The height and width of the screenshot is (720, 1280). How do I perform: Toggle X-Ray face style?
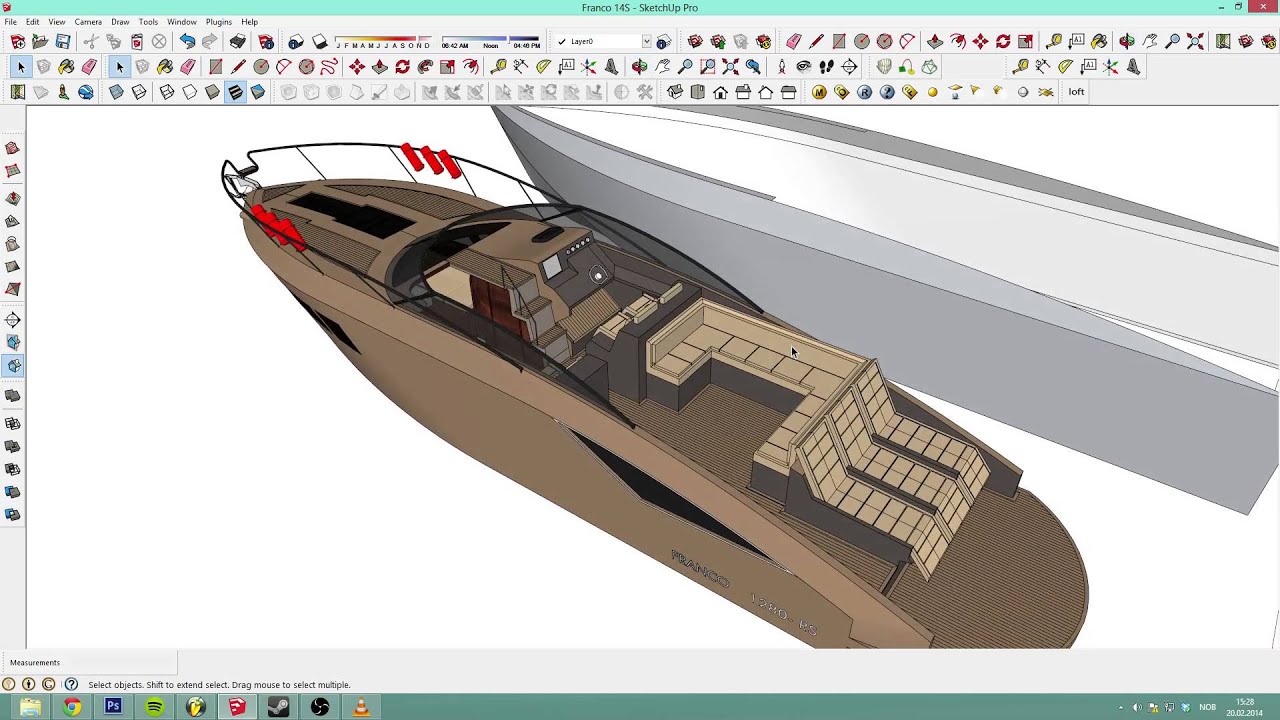116,92
